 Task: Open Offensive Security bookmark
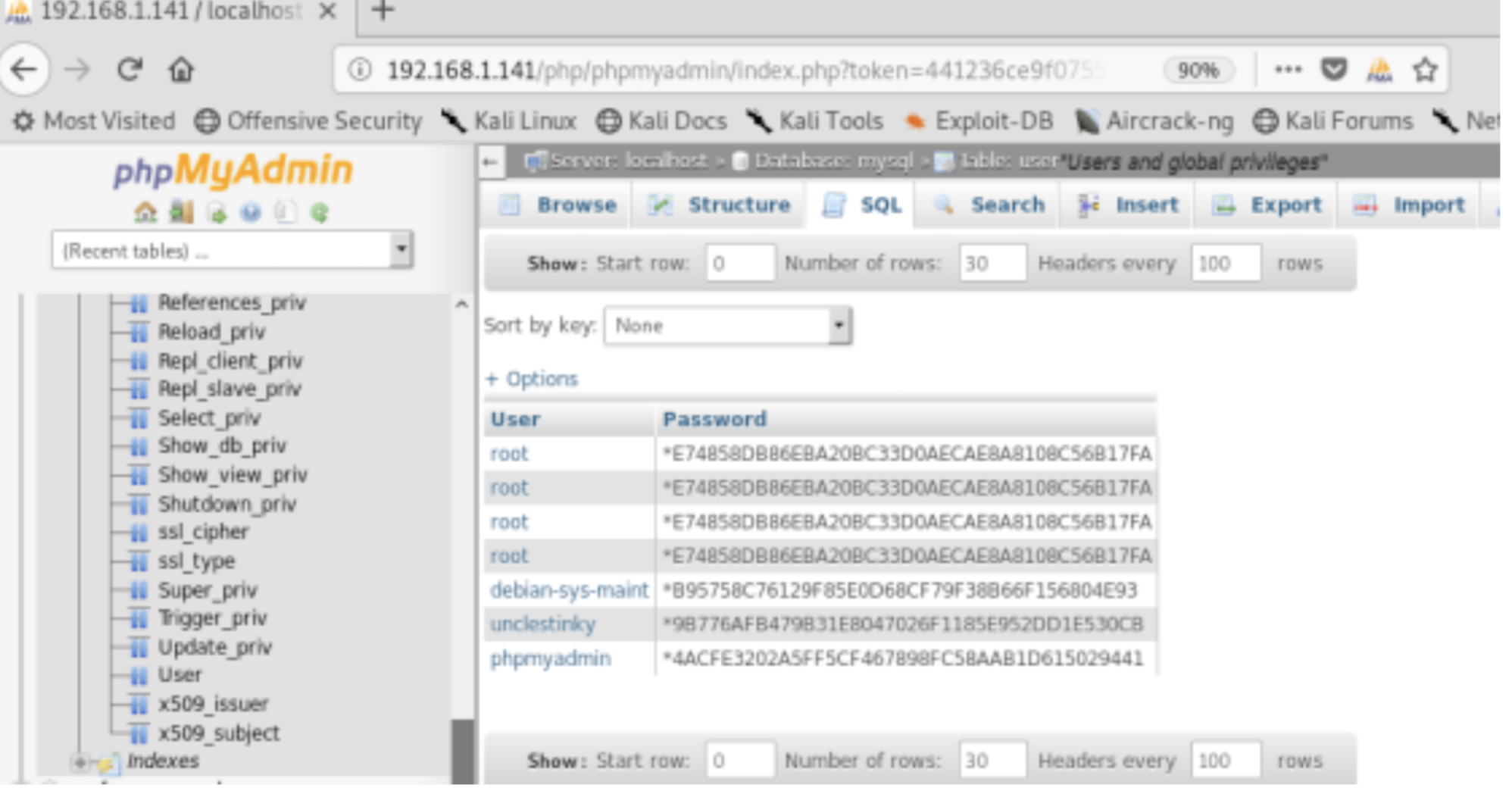coord(308,120)
